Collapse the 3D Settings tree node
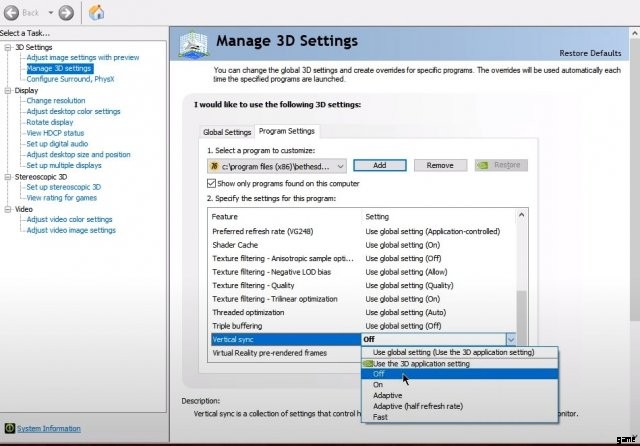This screenshot has width=640, height=446. point(6,47)
